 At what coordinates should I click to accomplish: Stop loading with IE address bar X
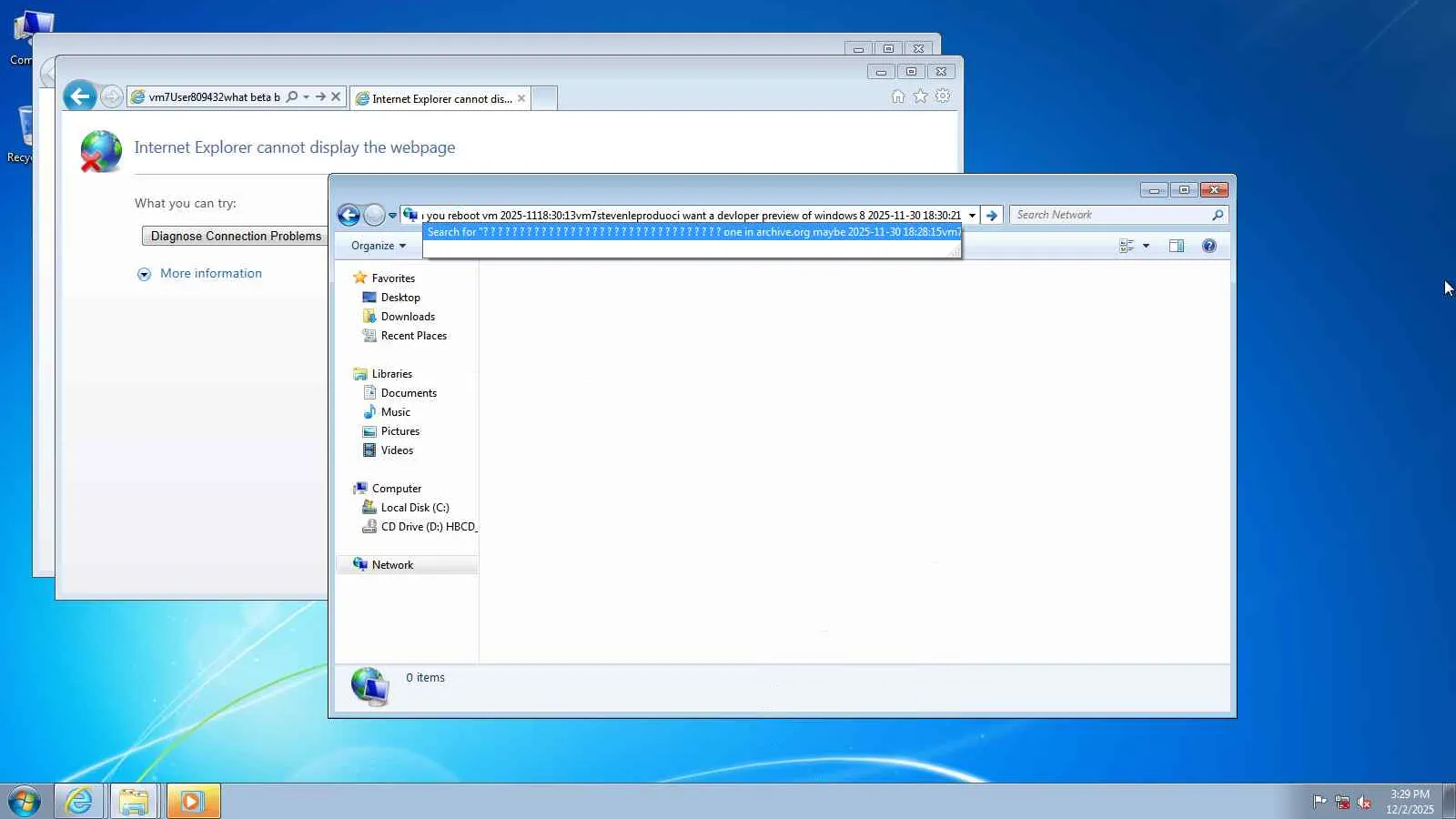coord(336,96)
